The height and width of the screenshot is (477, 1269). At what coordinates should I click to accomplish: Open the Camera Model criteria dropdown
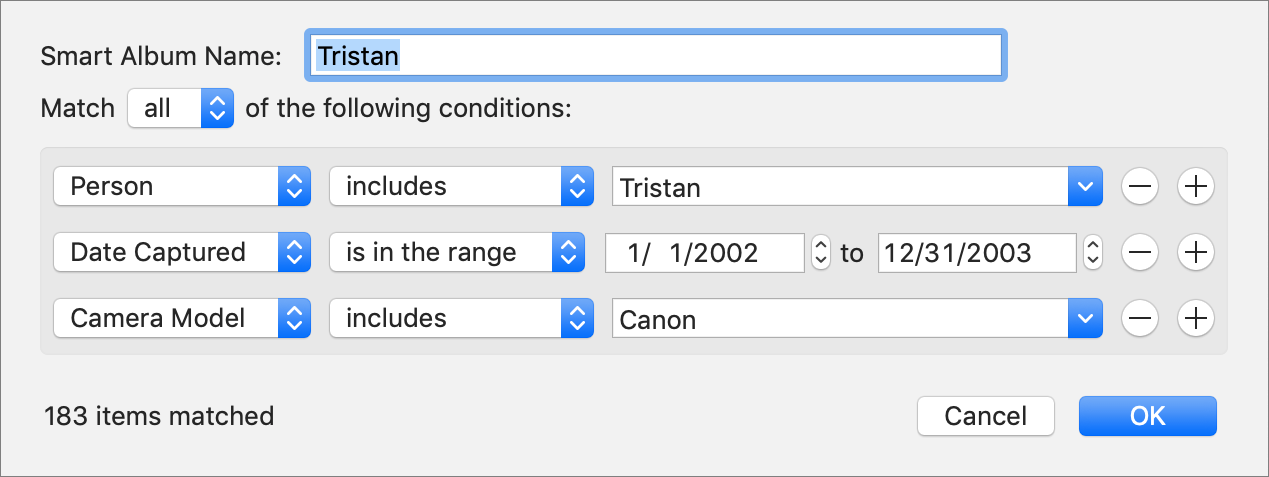181,319
